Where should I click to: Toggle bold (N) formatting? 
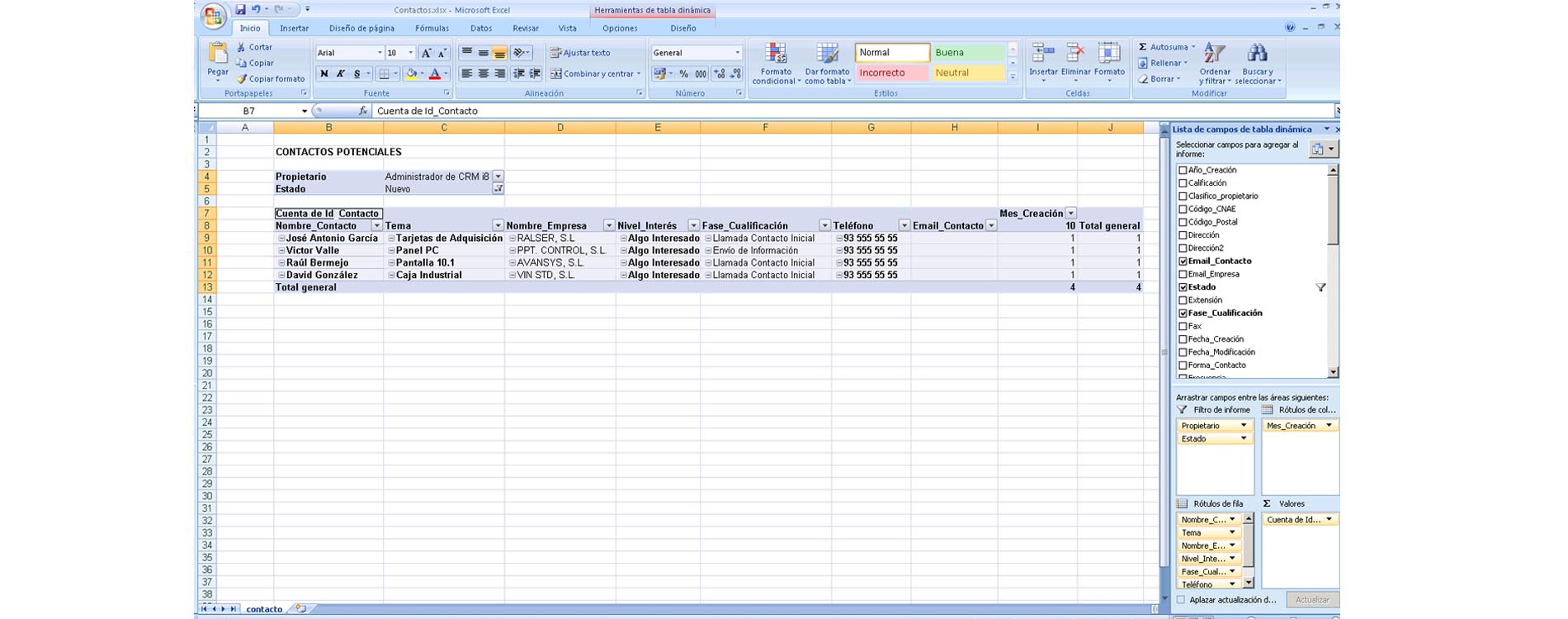pos(324,73)
